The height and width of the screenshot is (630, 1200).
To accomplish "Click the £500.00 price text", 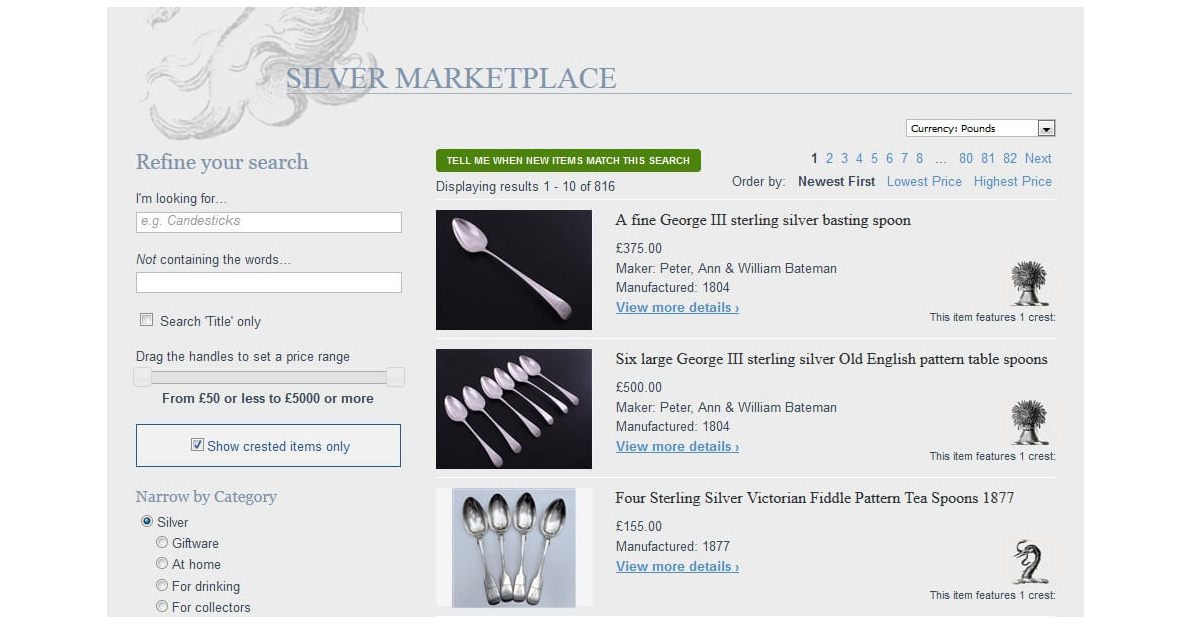I will pyautogui.click(x=639, y=387).
